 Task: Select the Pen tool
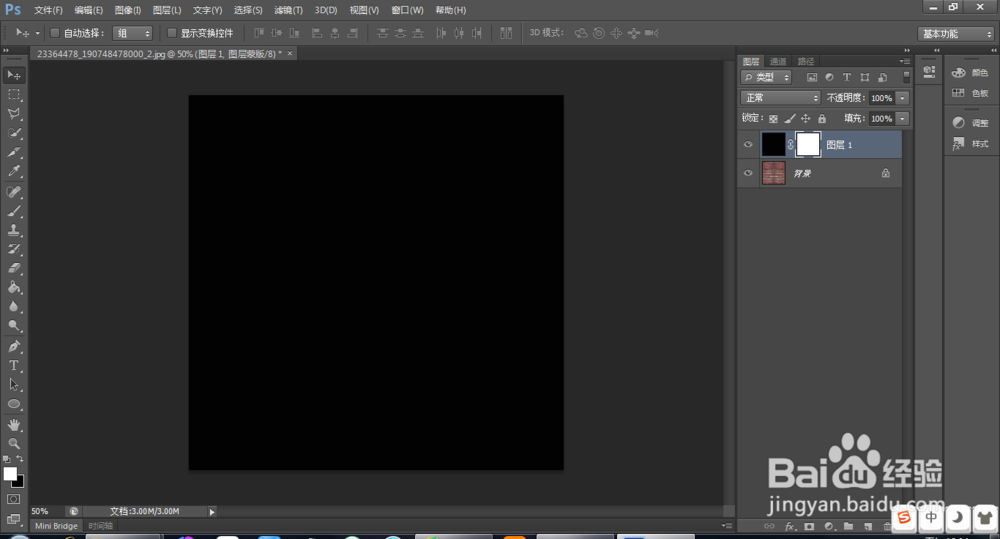coord(13,346)
